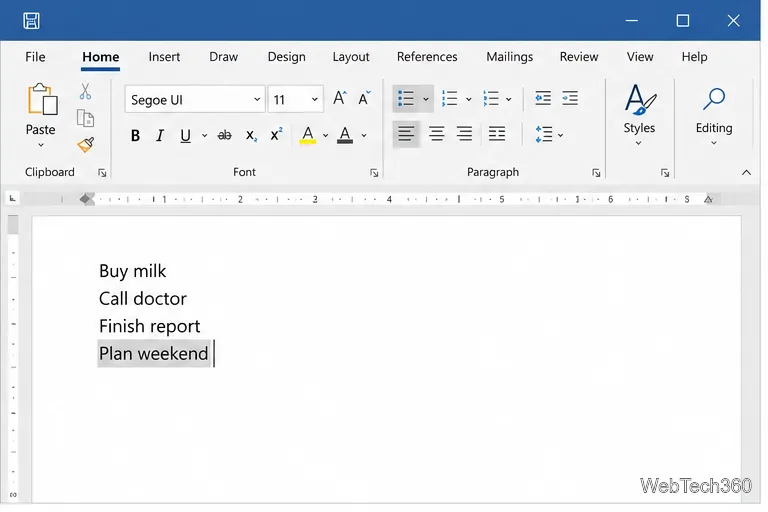This screenshot has height=512, width=768.
Task: Switch to the Mailings tab
Action: pos(509,57)
